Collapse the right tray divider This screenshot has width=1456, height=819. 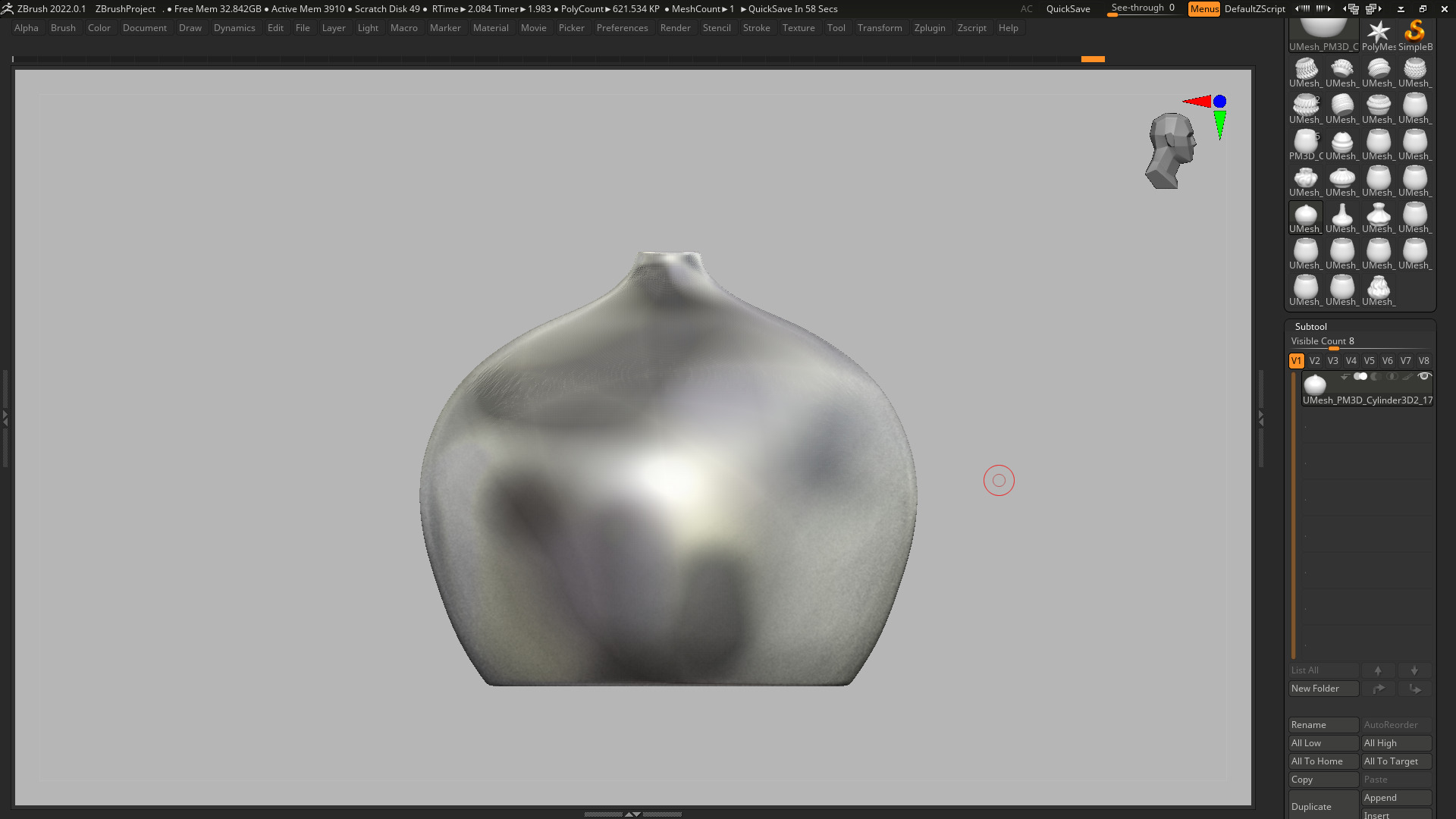[1261, 417]
